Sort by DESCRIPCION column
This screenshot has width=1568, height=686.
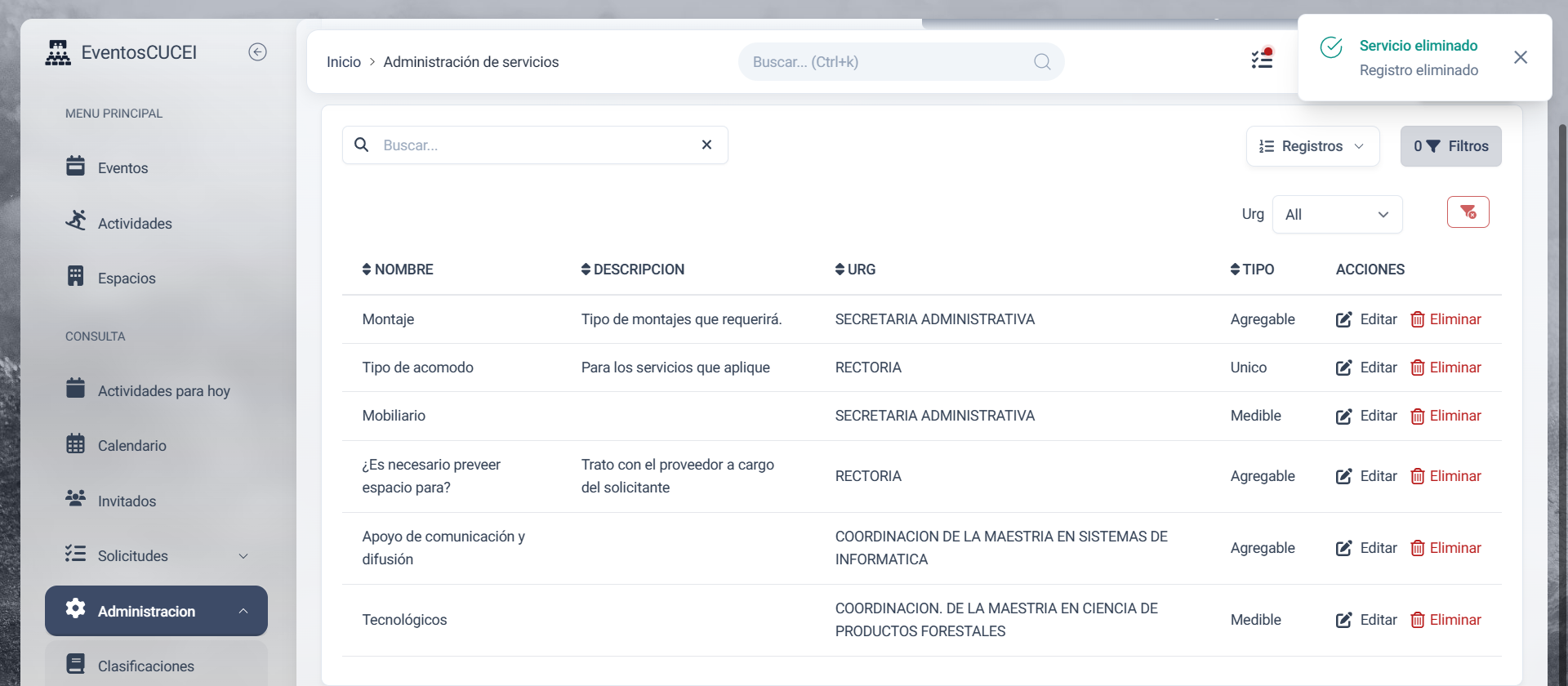click(x=633, y=269)
